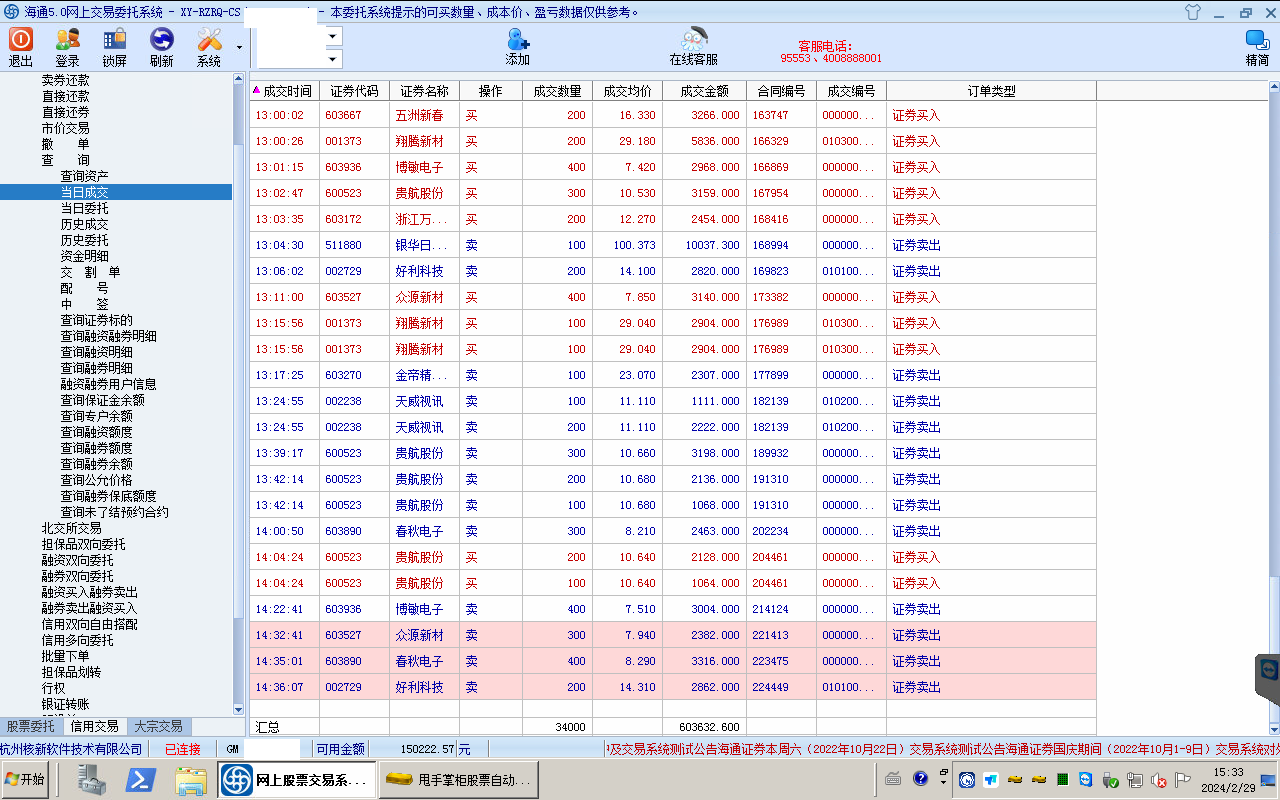Switch to 精简 compact mode icon
Image resolution: width=1280 pixels, height=800 pixels.
point(1257,46)
